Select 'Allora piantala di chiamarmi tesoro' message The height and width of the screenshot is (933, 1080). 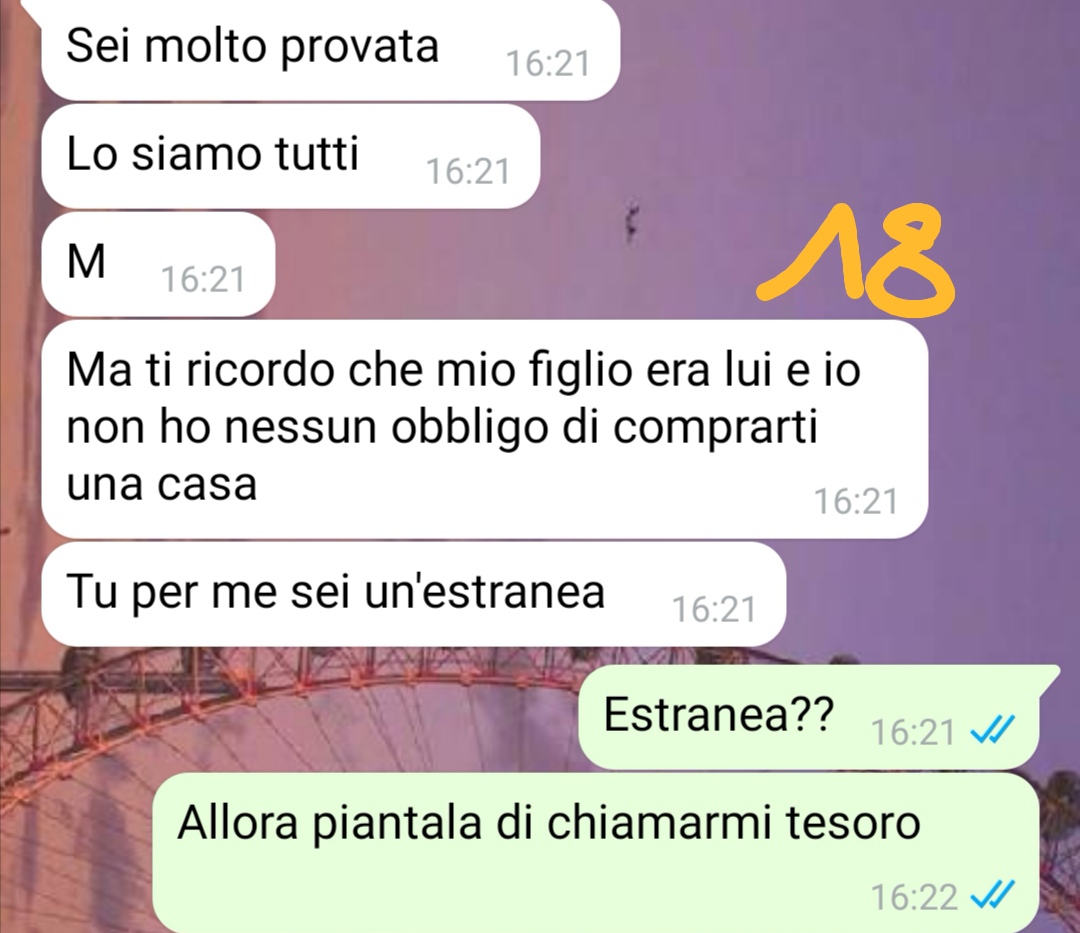click(x=595, y=852)
